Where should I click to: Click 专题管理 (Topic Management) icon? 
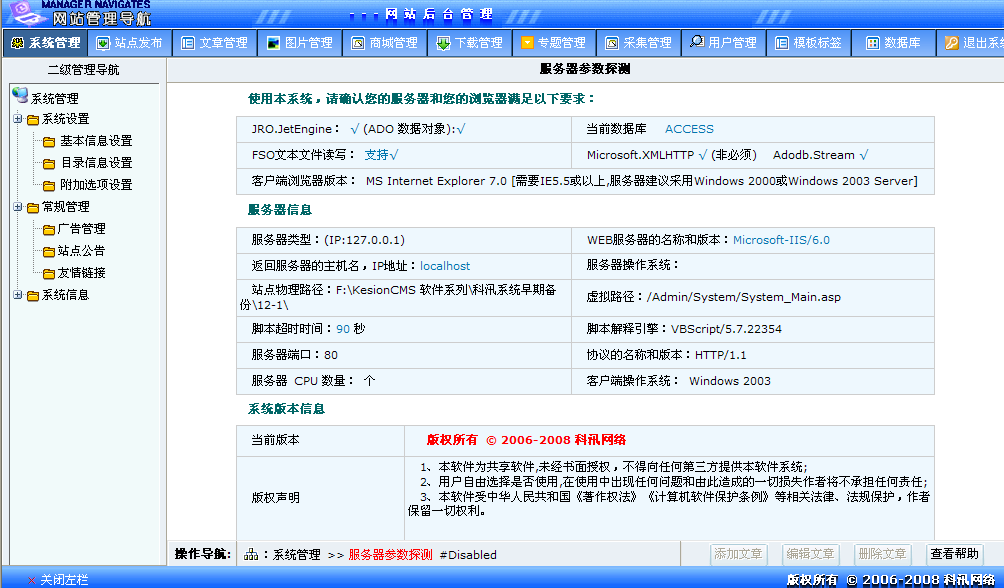[x=555, y=43]
